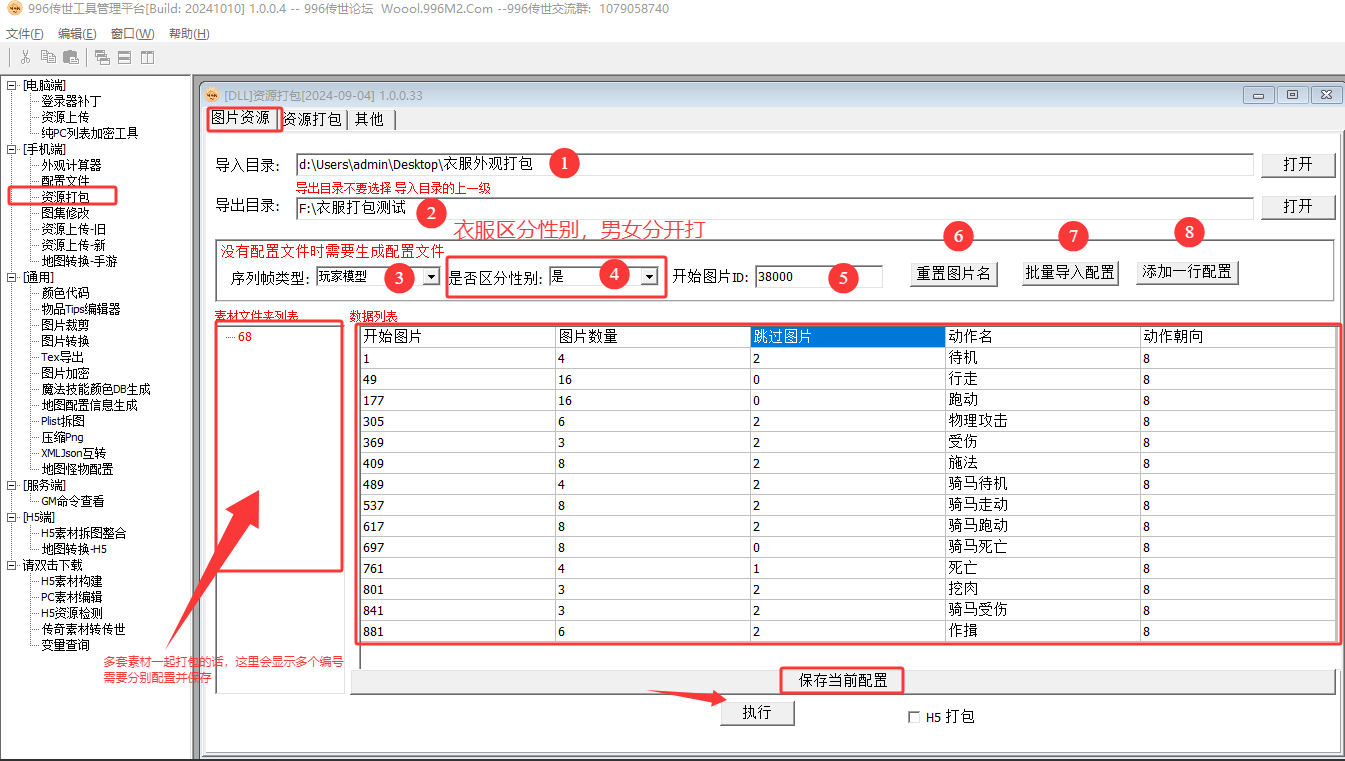Click the Cut scissors toolbar icon
Image resolution: width=1345 pixels, height=761 pixels.
pyautogui.click(x=25, y=57)
